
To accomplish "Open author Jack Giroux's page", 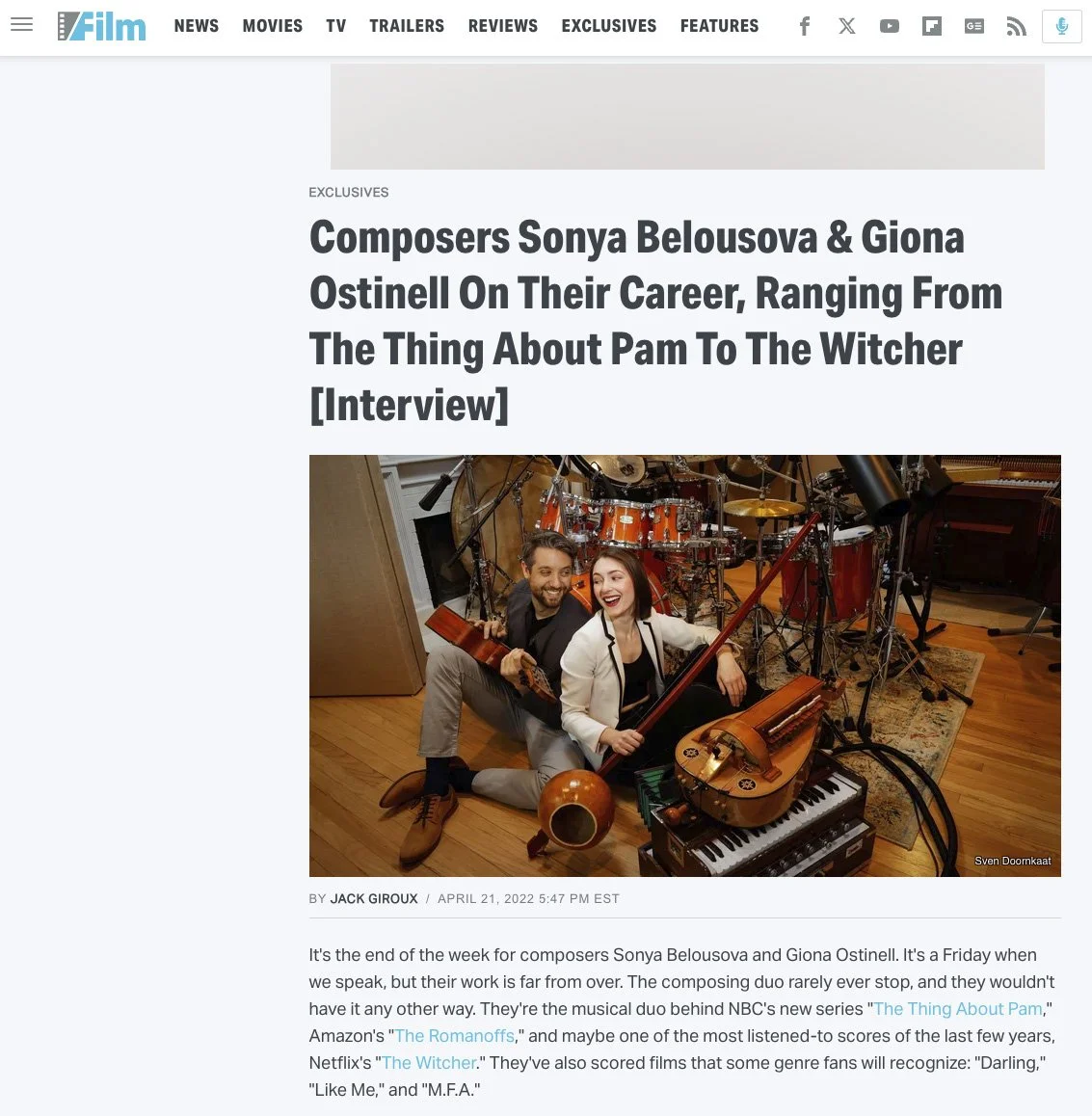I will tap(374, 899).
